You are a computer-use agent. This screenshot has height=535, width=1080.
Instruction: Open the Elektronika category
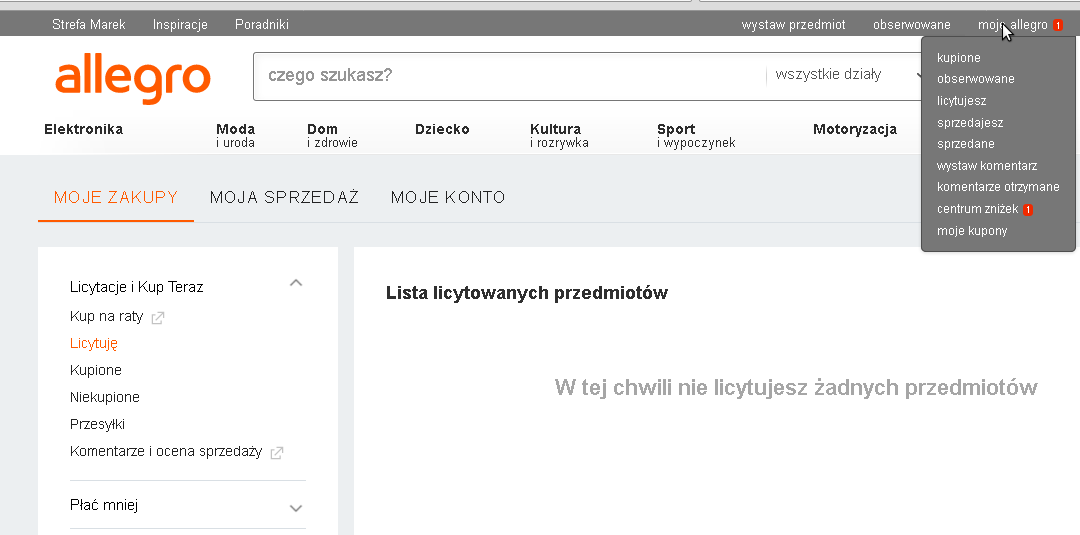[x=83, y=129]
